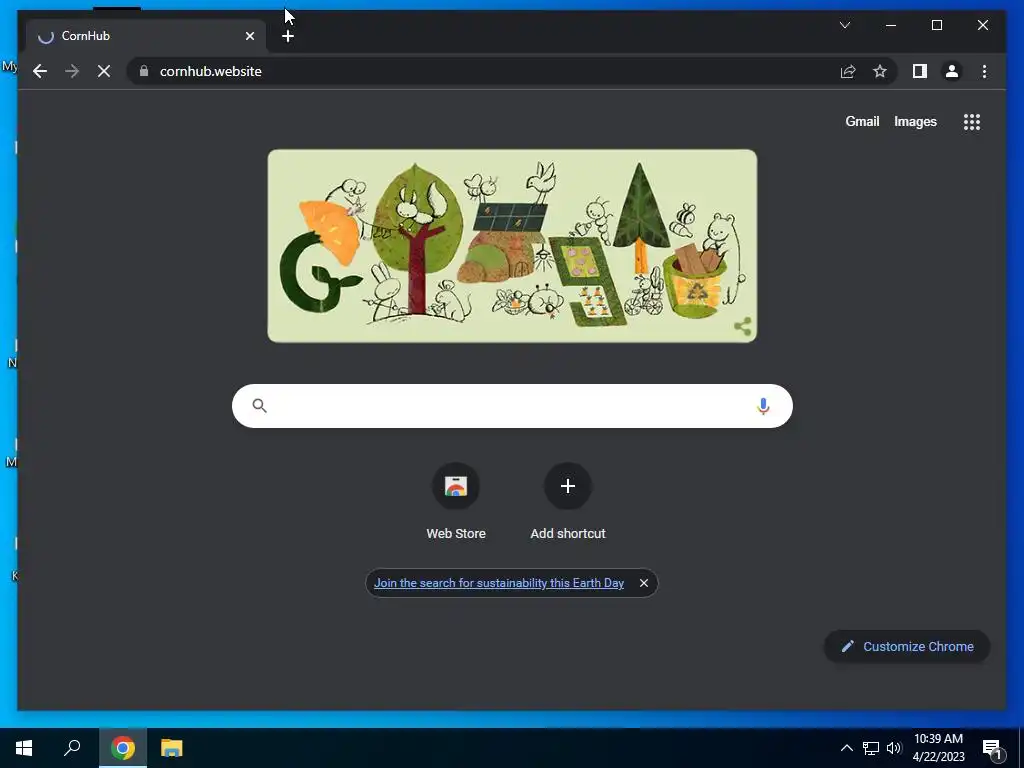Close the Chrome window
Image resolution: width=1024 pixels, height=768 pixels.
(x=982, y=25)
